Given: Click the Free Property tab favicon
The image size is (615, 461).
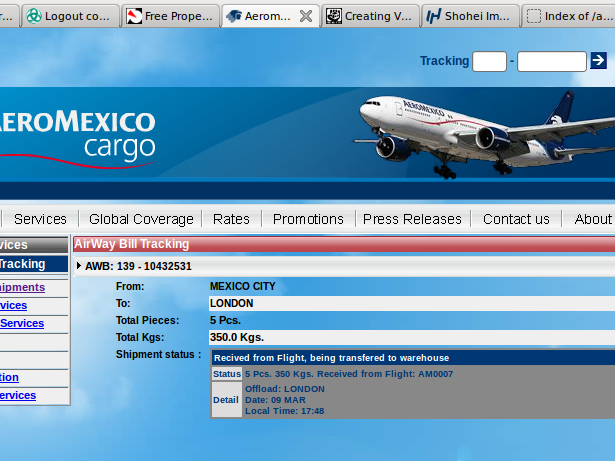Looking at the screenshot, I should click(x=134, y=16).
